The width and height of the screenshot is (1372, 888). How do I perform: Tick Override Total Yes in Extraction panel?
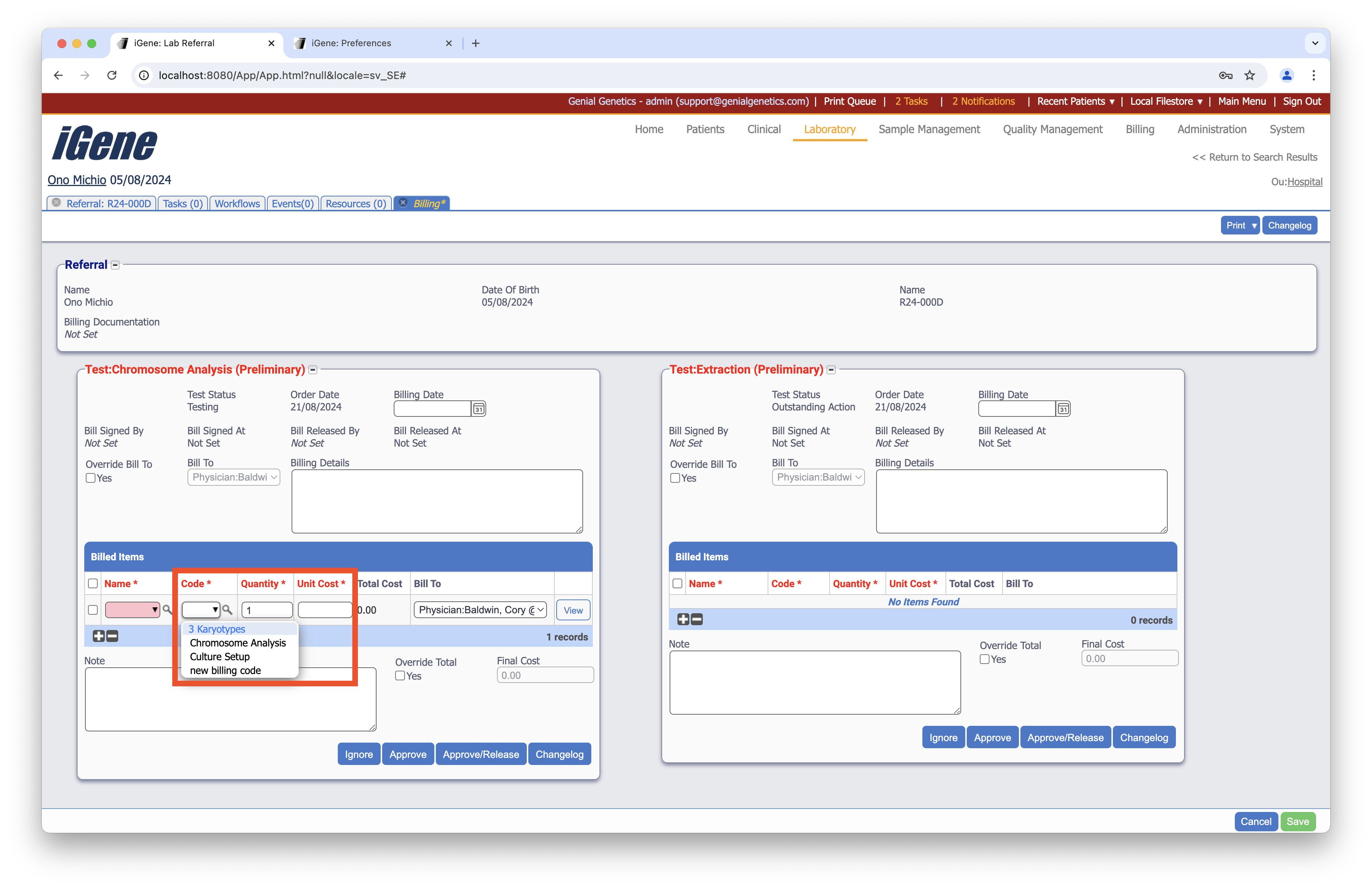click(985, 659)
